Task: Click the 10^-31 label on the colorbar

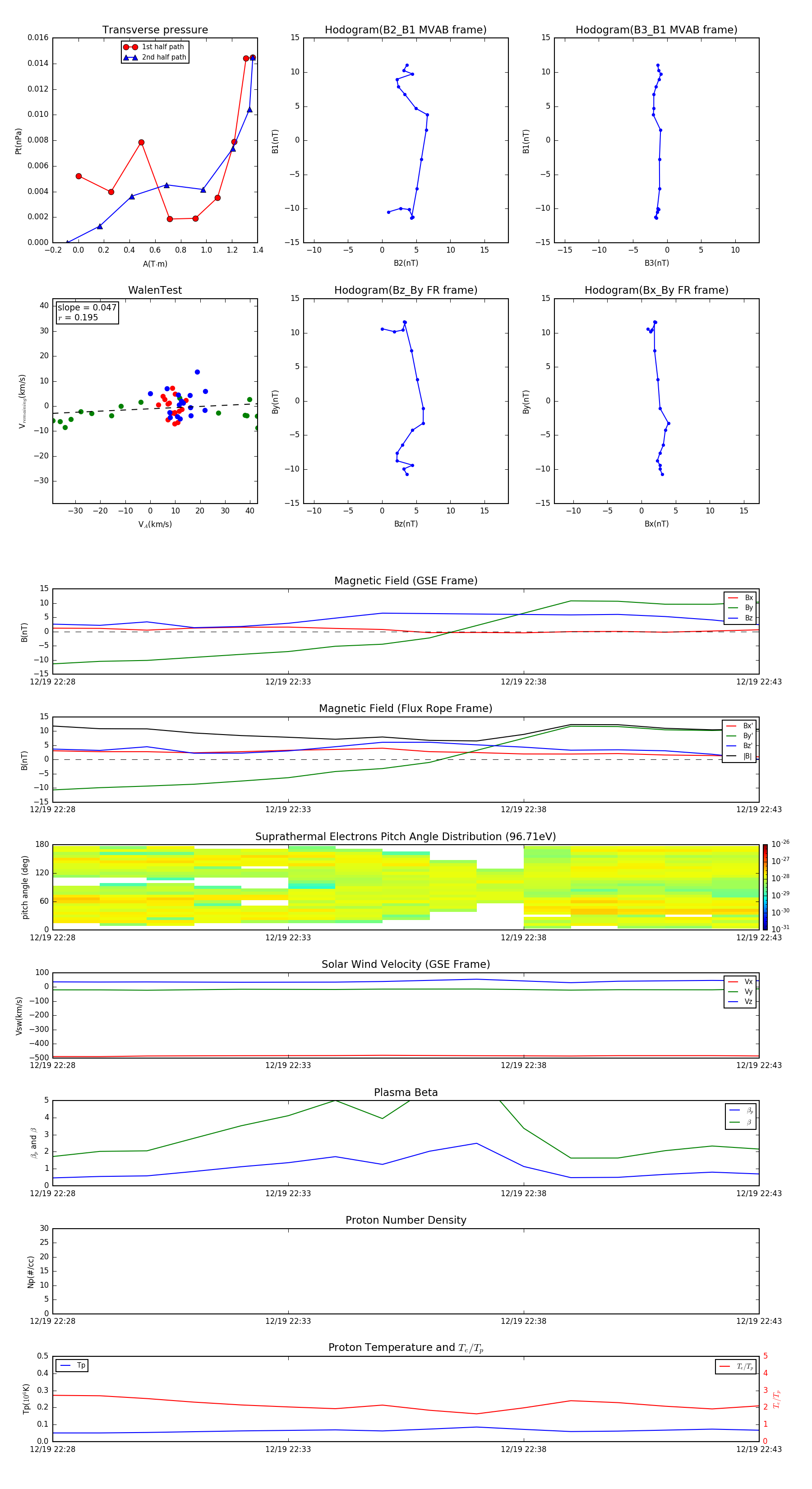Action: click(x=780, y=929)
